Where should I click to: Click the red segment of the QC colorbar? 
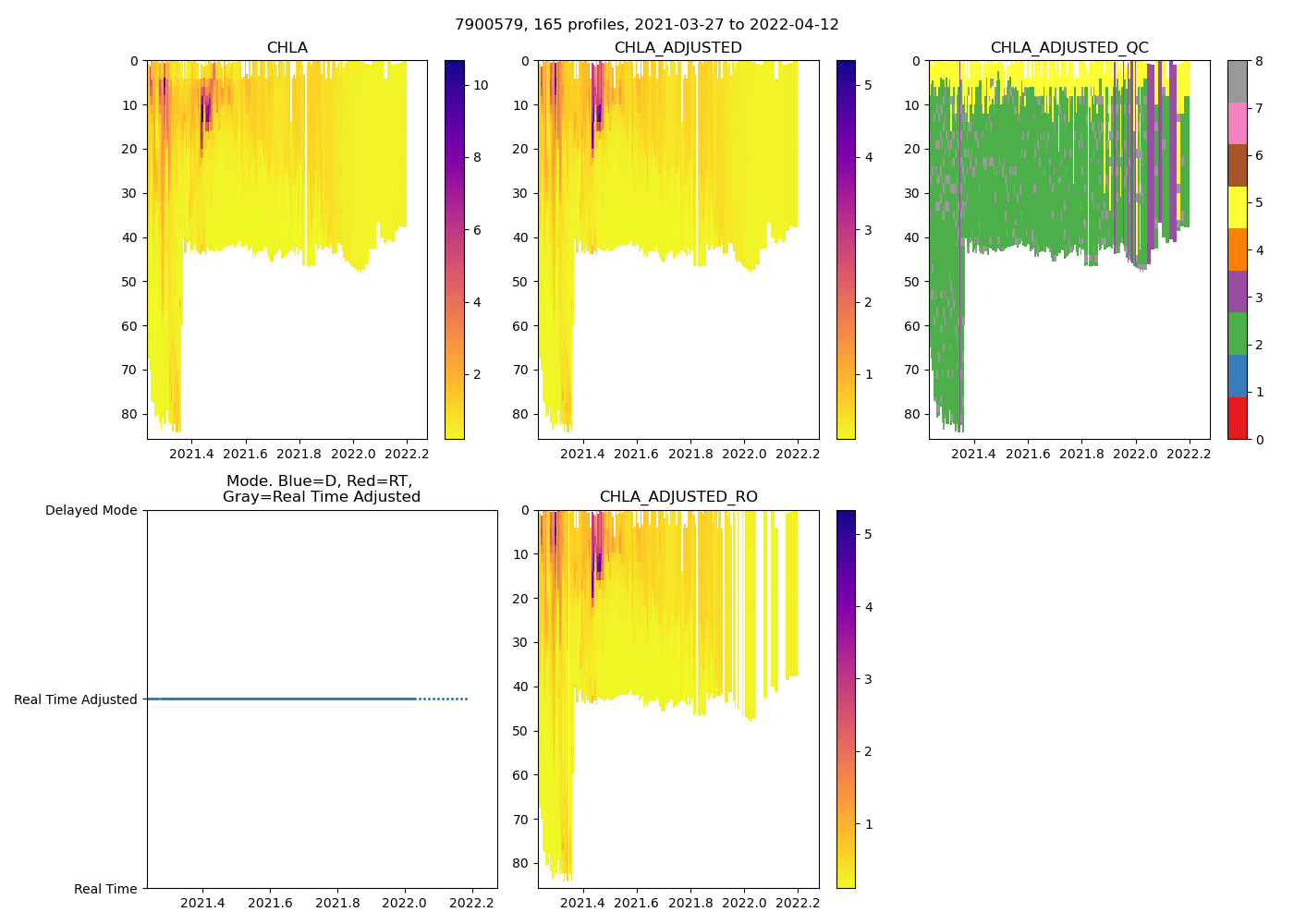[x=1237, y=418]
